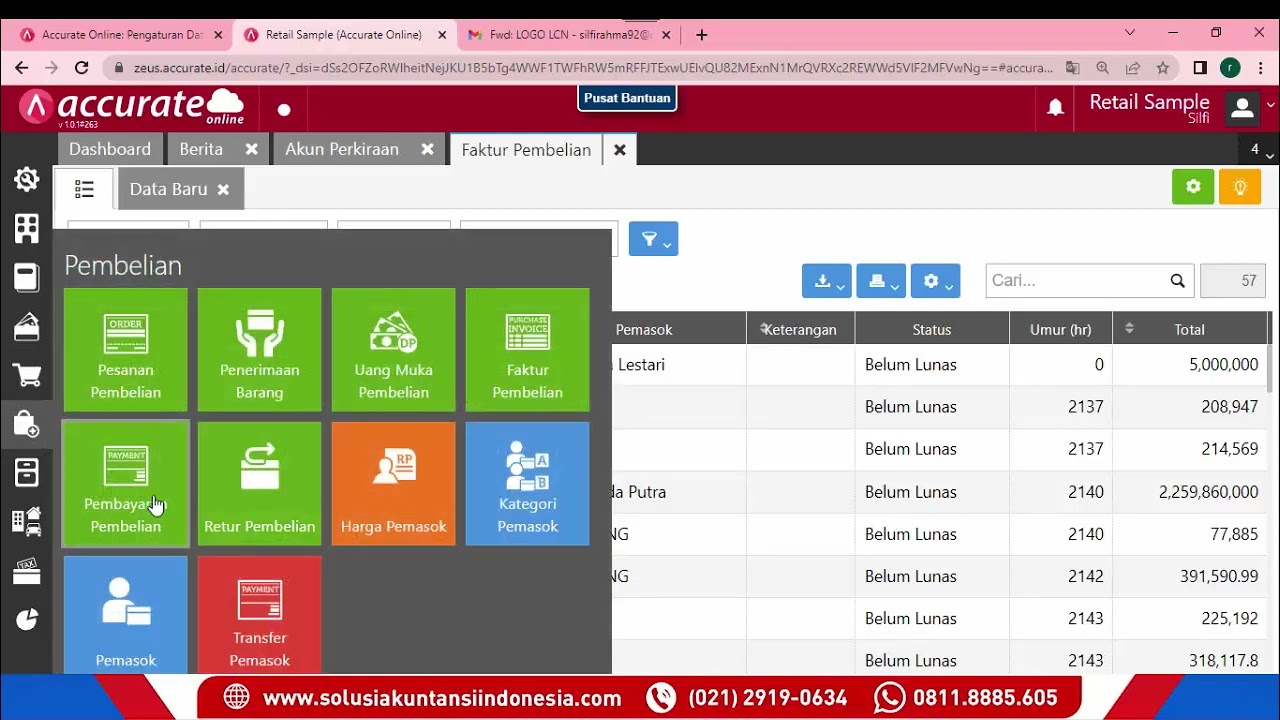
Task: Click the orange lightbulb button
Action: click(1240, 187)
